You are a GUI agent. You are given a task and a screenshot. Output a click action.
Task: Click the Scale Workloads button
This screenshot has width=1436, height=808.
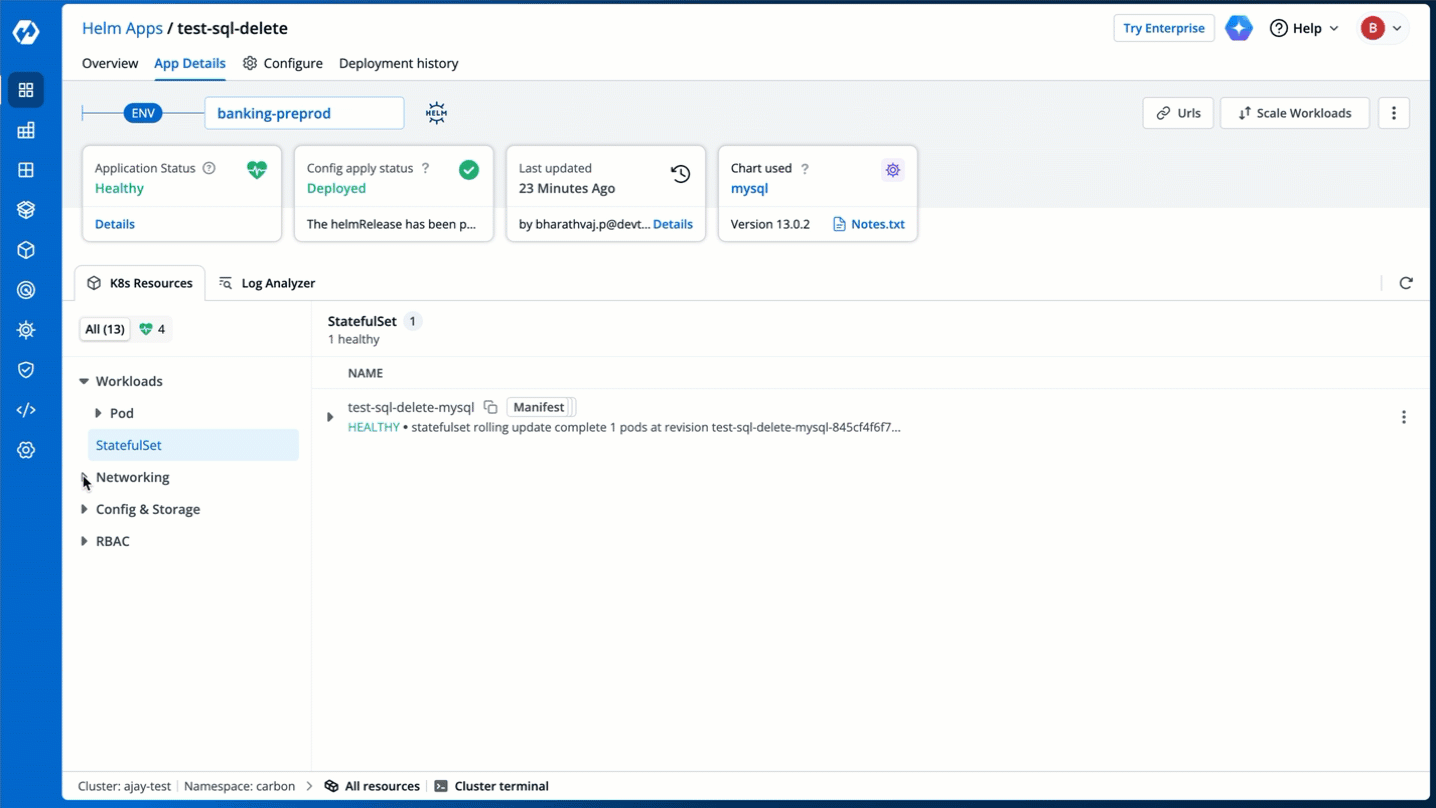point(1294,113)
